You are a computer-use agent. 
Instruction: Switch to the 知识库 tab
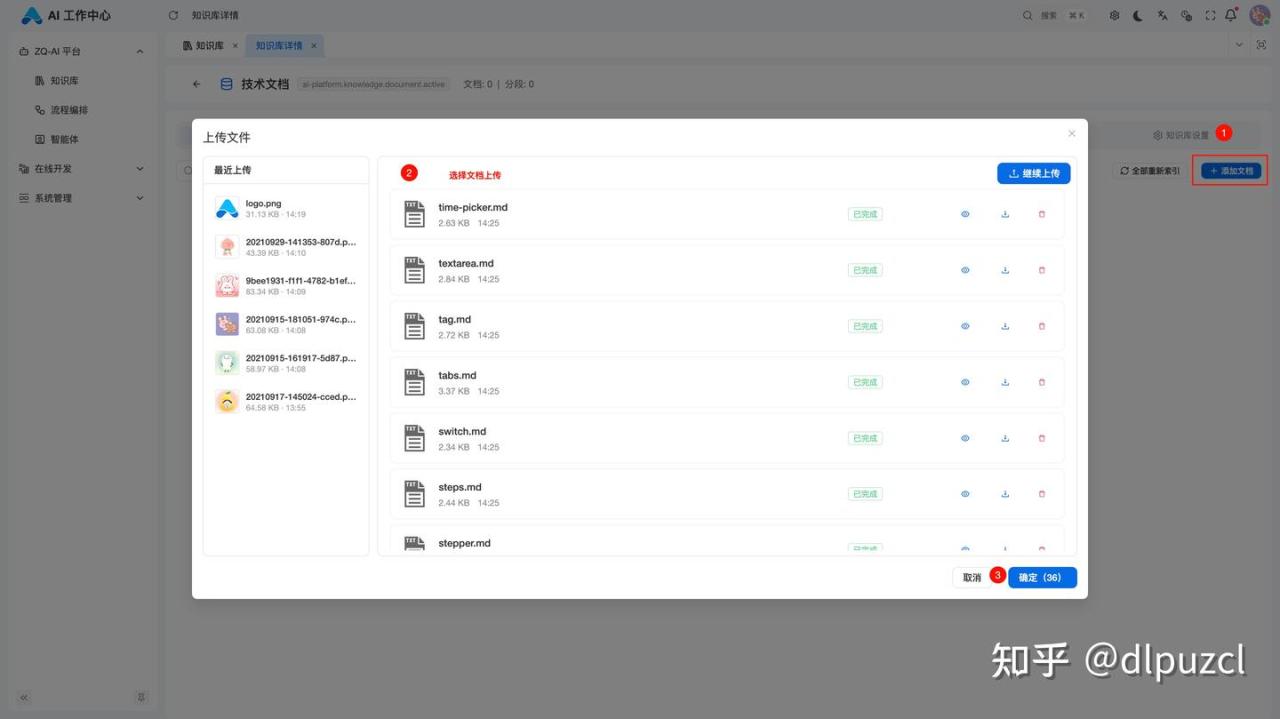click(204, 46)
